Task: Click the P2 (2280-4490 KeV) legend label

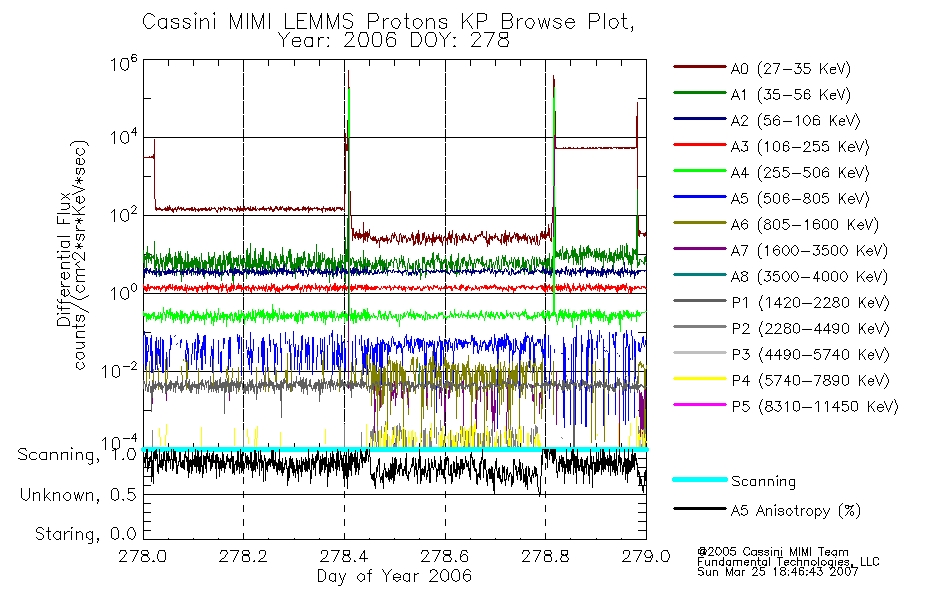Action: pos(810,329)
